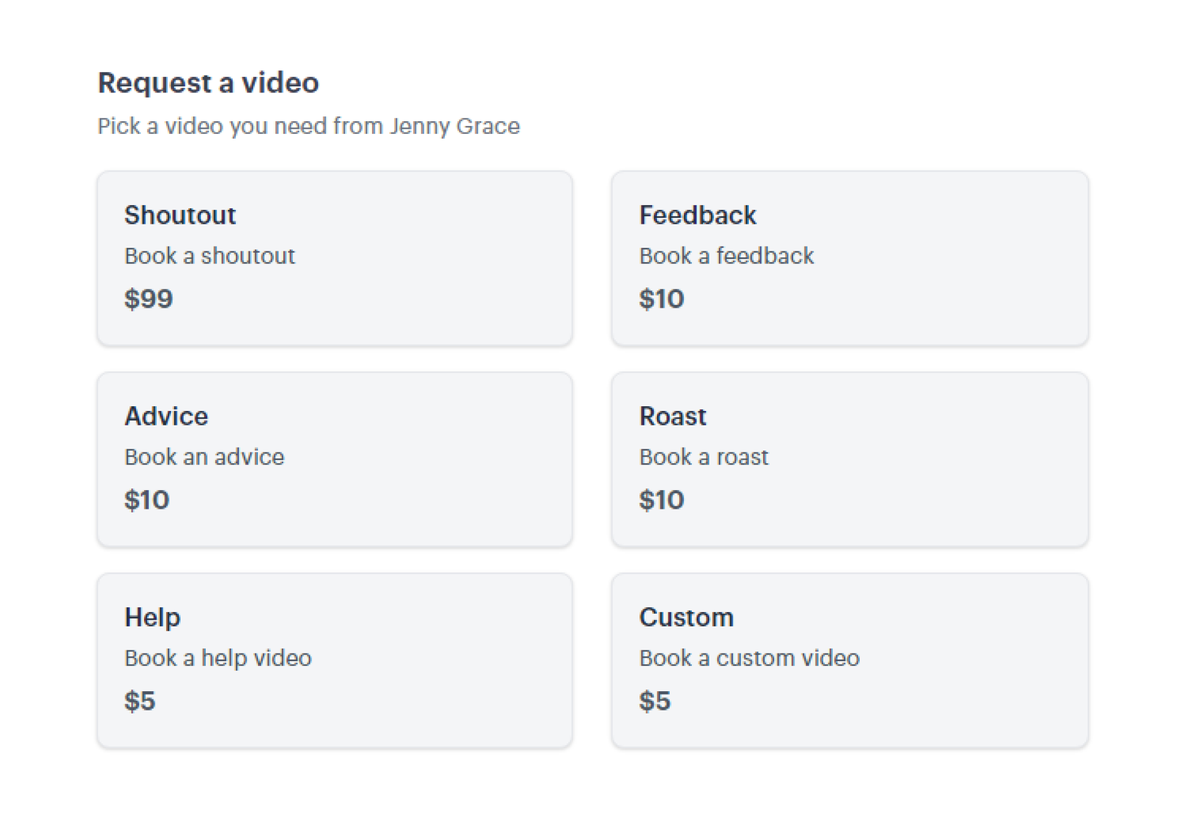This screenshot has width=1200, height=816.
Task: Pick the Advice video card
Action: coord(335,459)
